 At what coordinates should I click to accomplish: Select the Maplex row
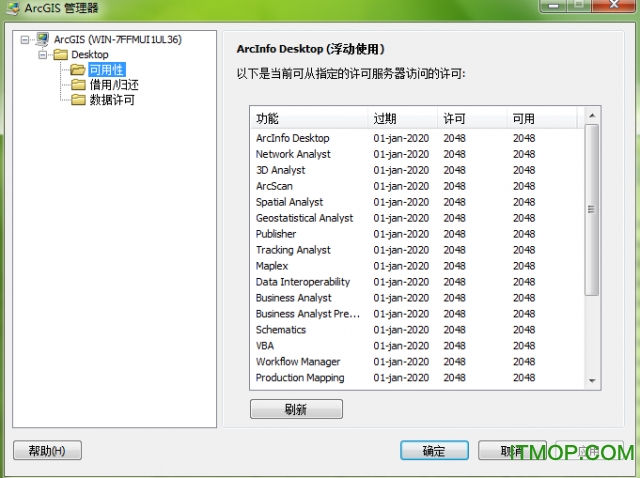pos(416,266)
